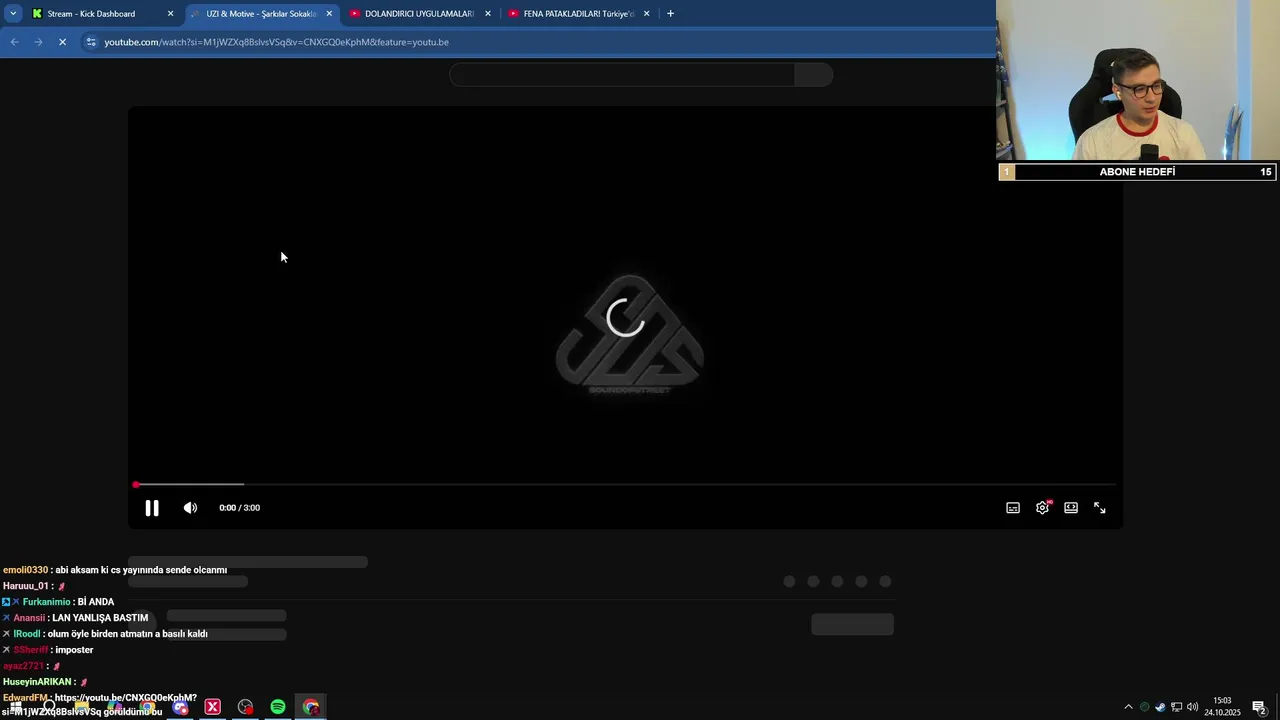Image resolution: width=1280 pixels, height=720 pixels.
Task: Click the loading YouTube search box placeholder
Action: [x=622, y=75]
